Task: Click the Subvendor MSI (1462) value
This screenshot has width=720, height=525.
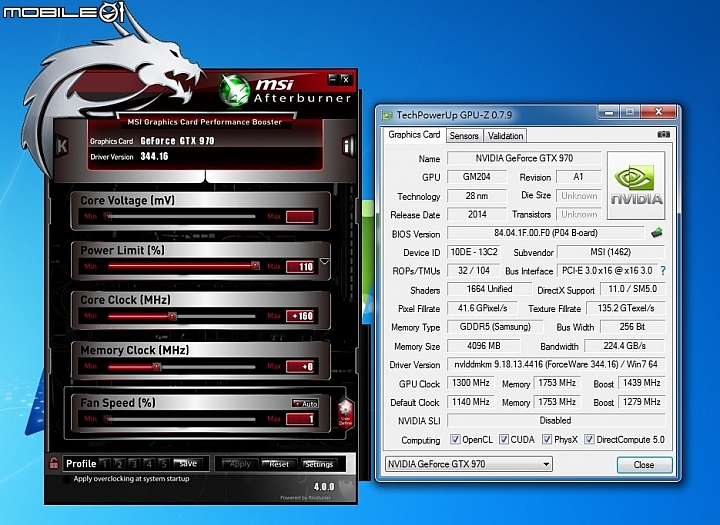Action: (610, 252)
